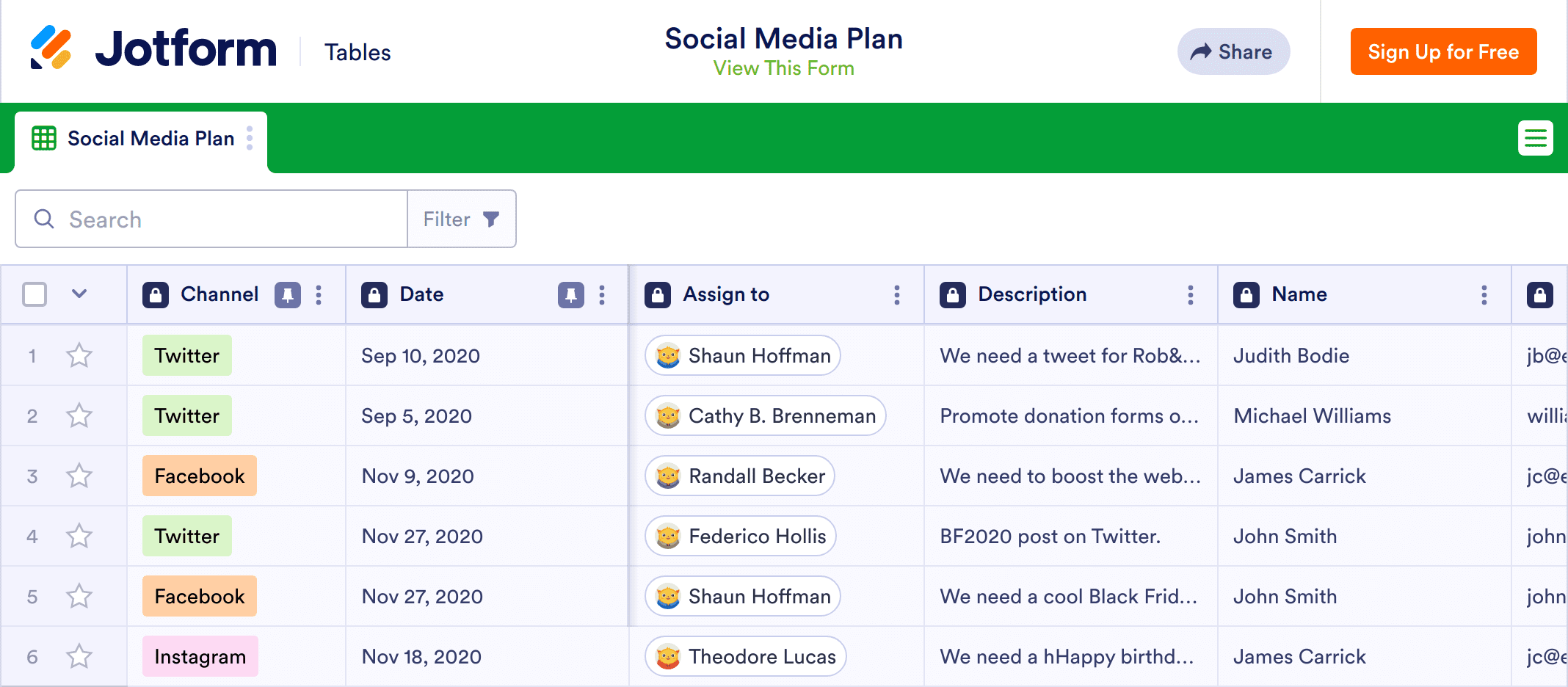Click Shaun Hoffman's avatar in row 1
Screen dimensions: 1568x687
(x=668, y=356)
